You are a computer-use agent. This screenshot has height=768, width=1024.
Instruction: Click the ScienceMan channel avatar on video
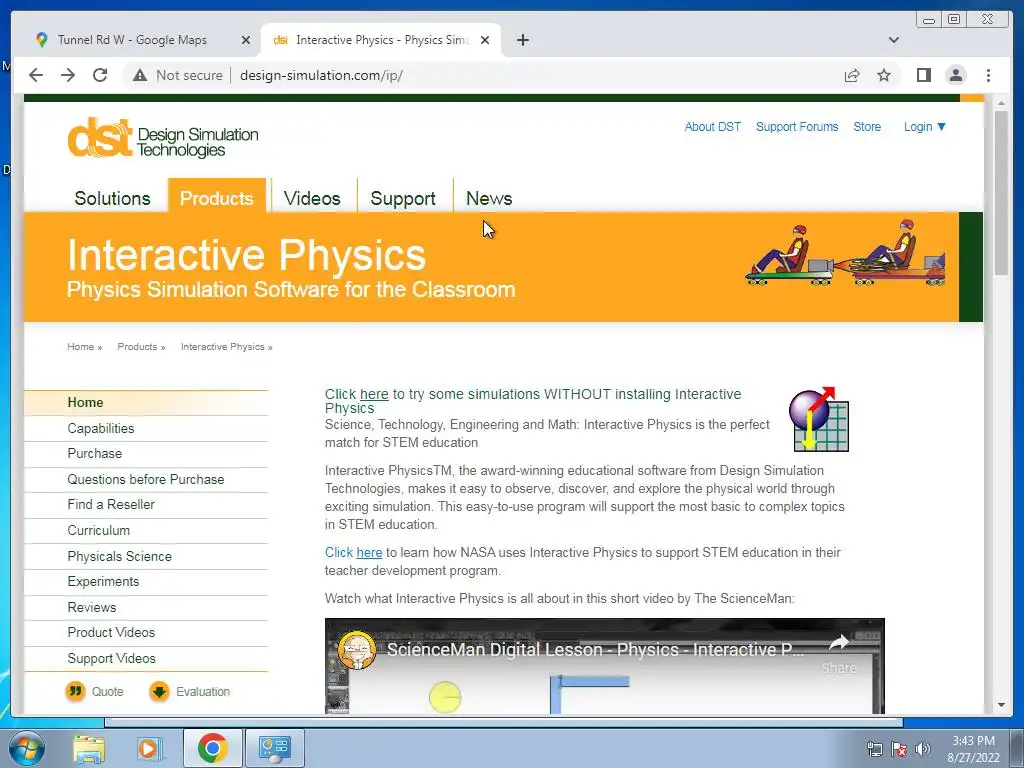[x=357, y=650]
